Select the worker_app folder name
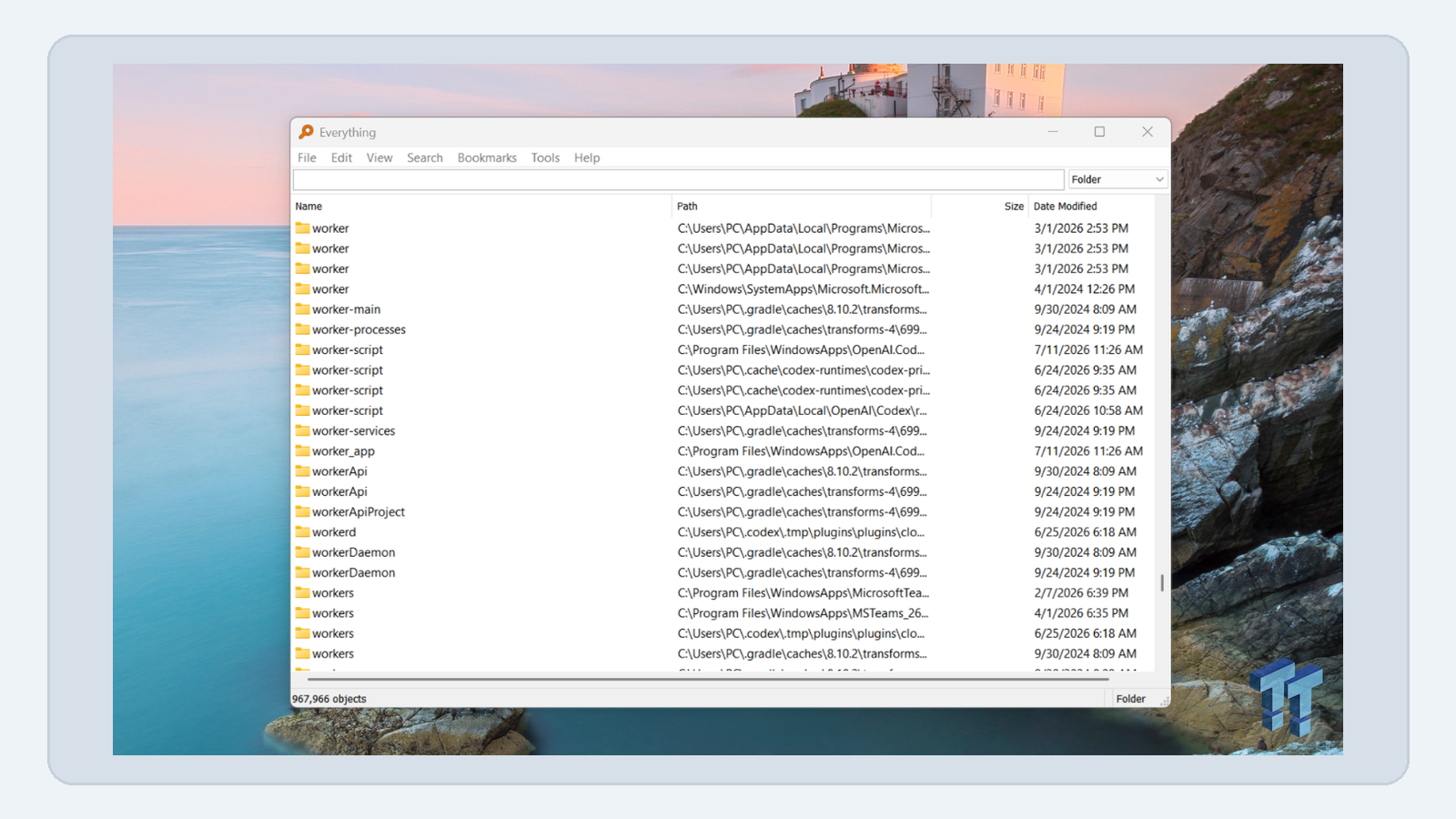The height and width of the screenshot is (819, 1456). click(343, 451)
